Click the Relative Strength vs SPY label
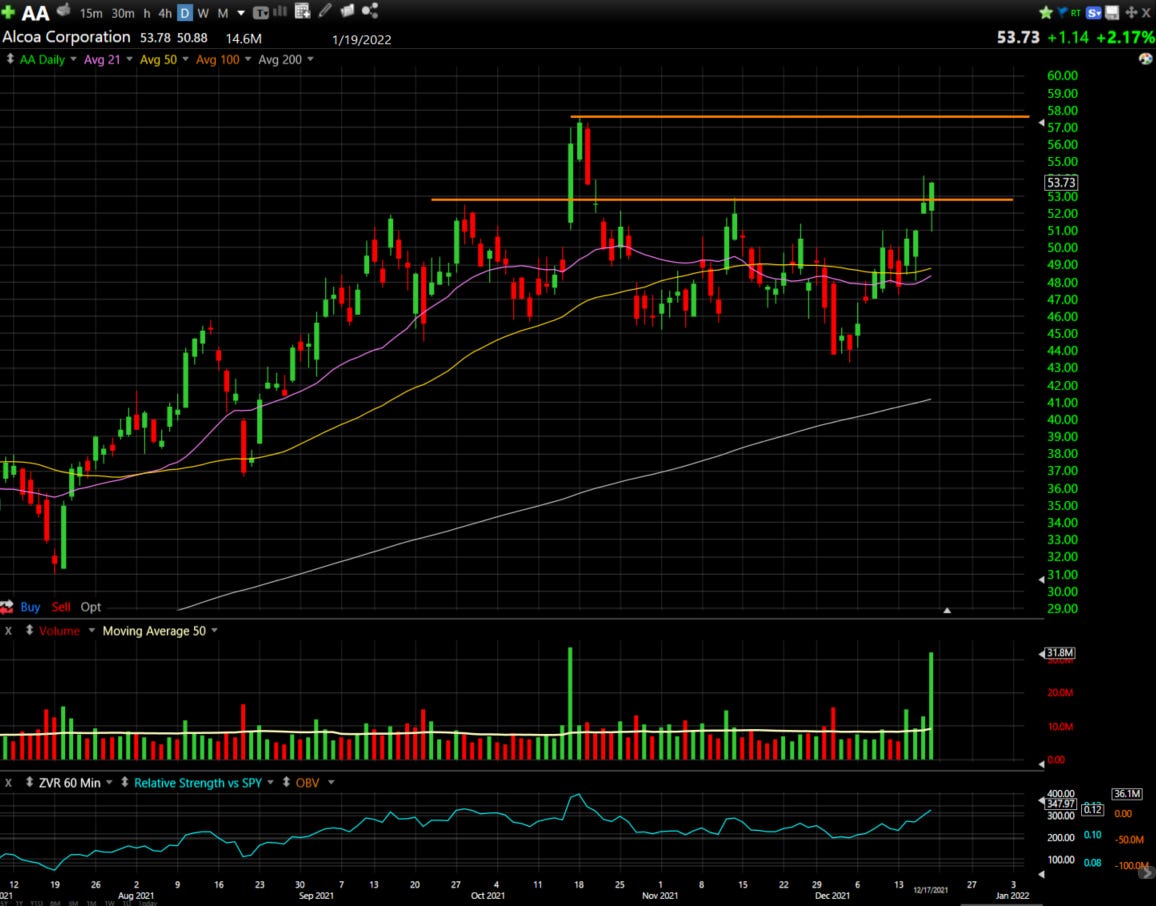Viewport: 1156px width, 906px height. [x=198, y=783]
